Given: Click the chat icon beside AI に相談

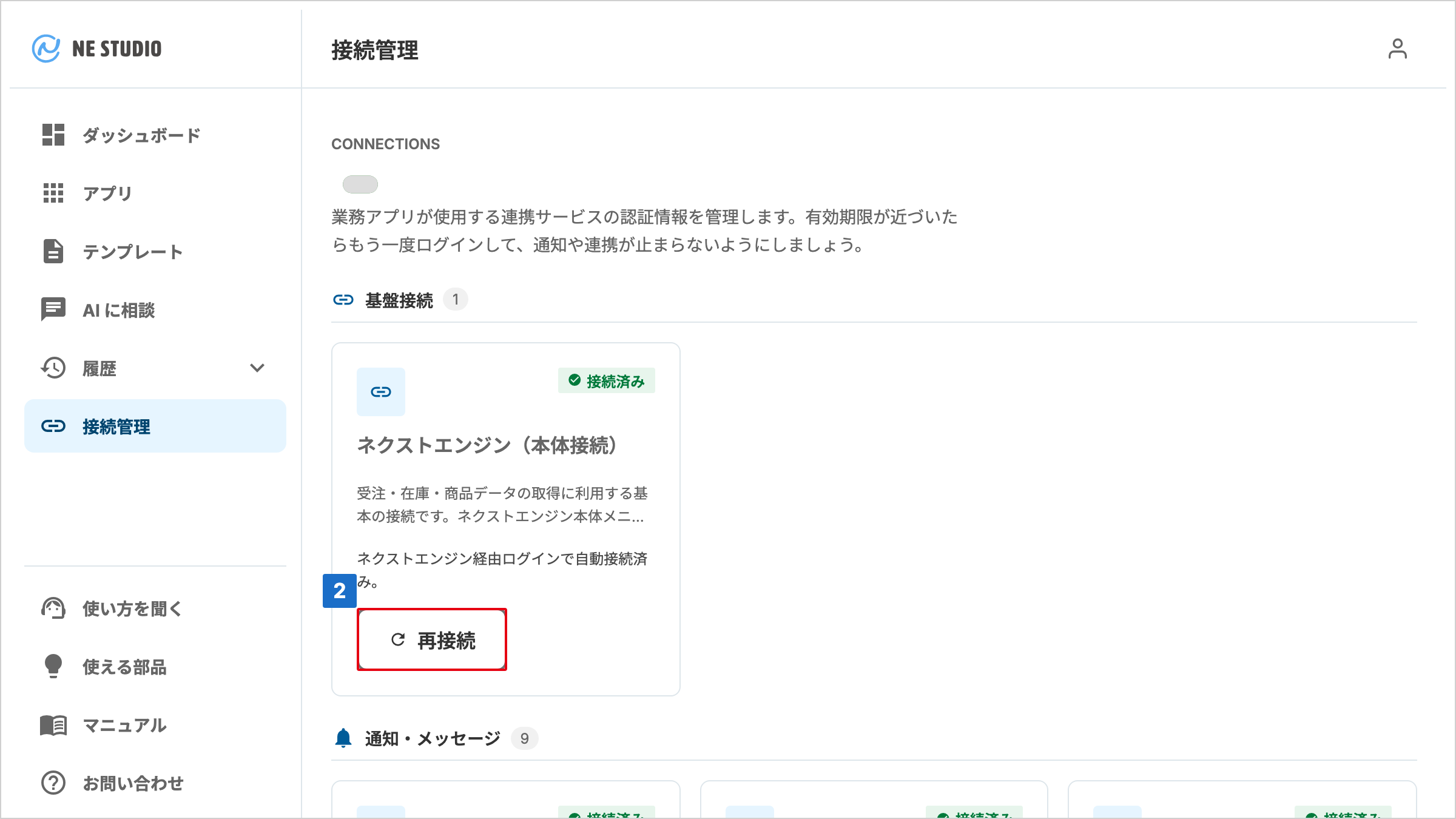Looking at the screenshot, I should click(53, 309).
